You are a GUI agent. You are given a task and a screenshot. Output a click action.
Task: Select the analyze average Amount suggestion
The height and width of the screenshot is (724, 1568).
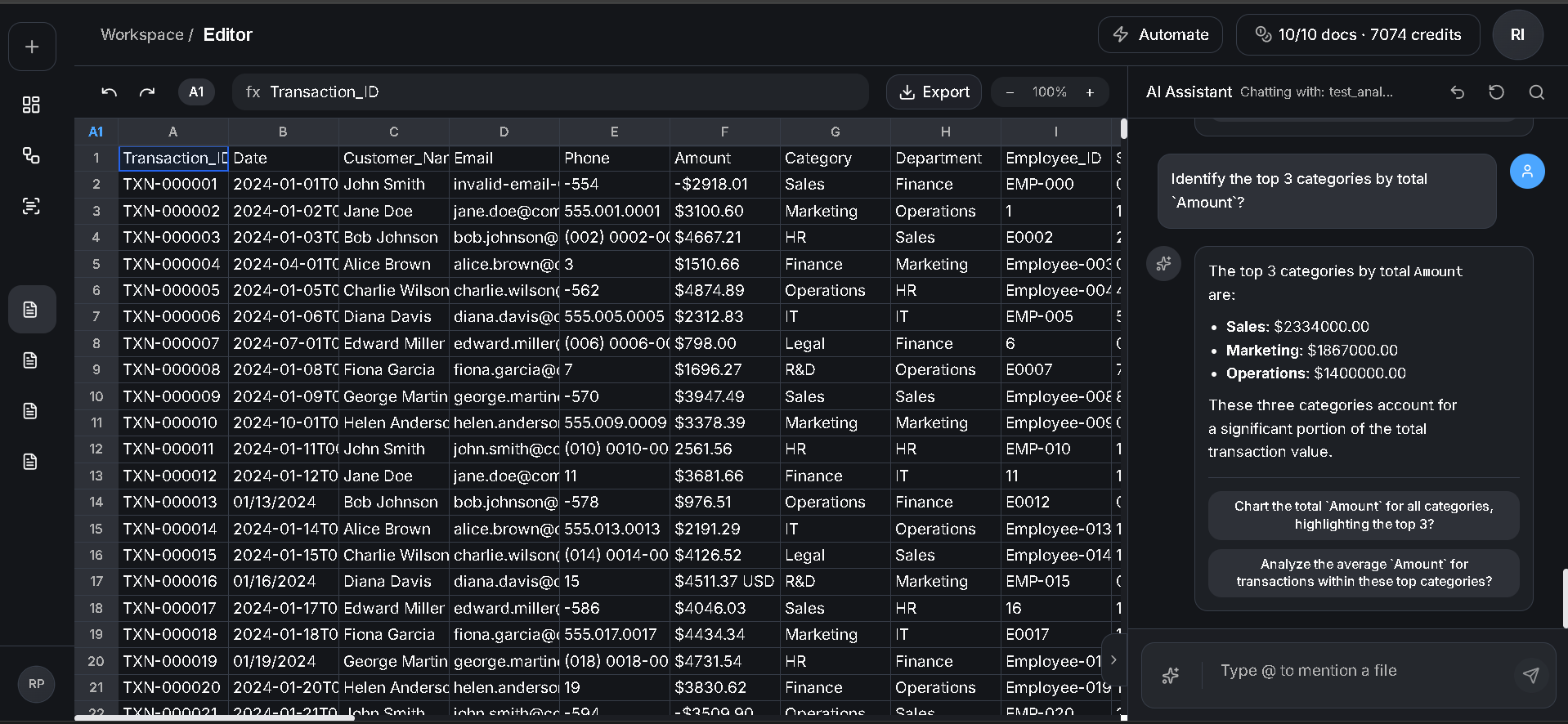click(x=1363, y=573)
